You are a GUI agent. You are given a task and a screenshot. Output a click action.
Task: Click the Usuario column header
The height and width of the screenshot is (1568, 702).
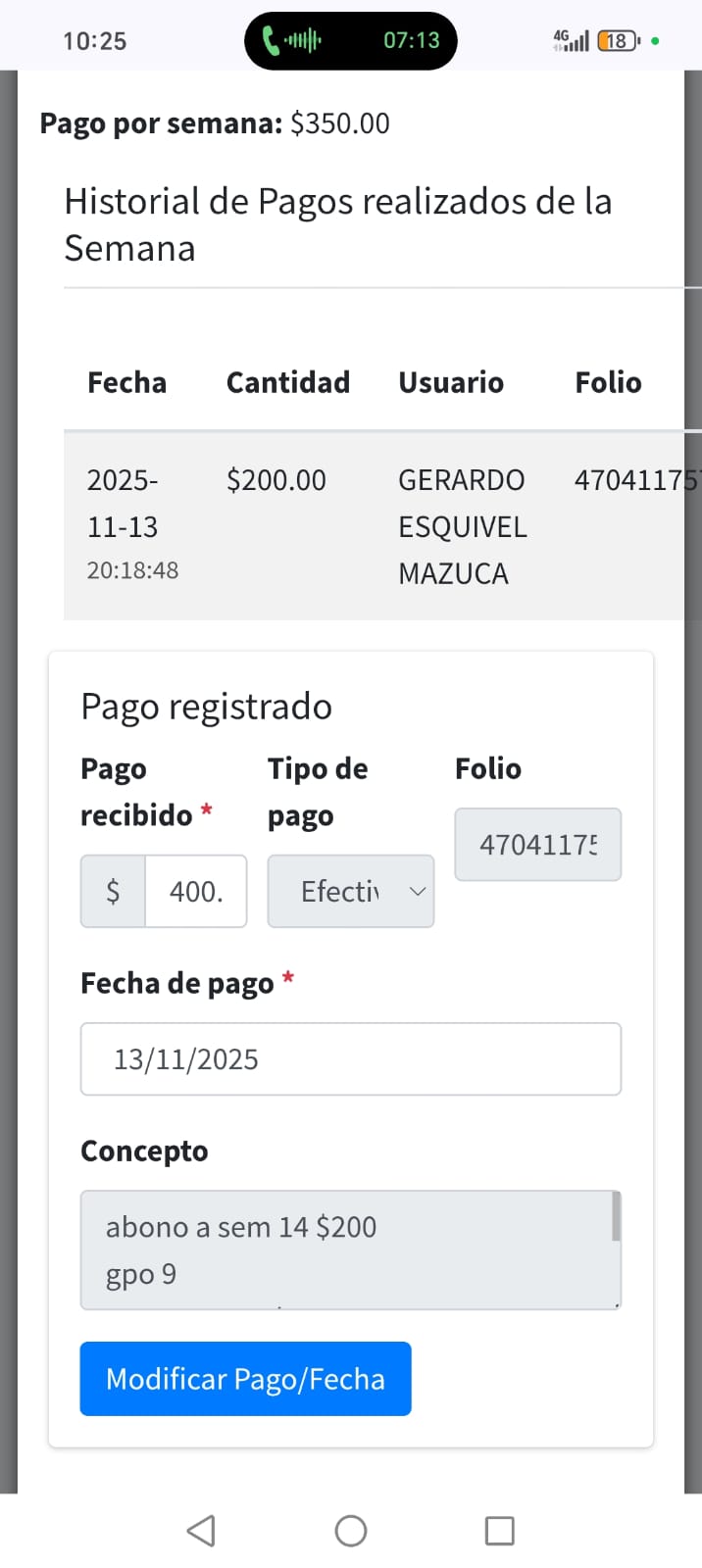click(450, 382)
